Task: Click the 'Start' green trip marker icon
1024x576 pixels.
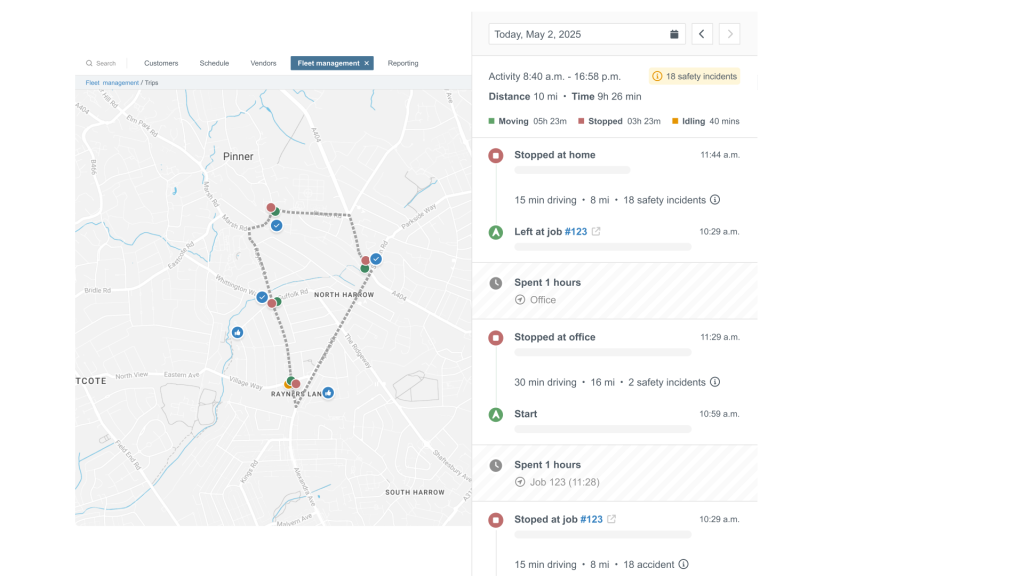Action: [x=496, y=414]
